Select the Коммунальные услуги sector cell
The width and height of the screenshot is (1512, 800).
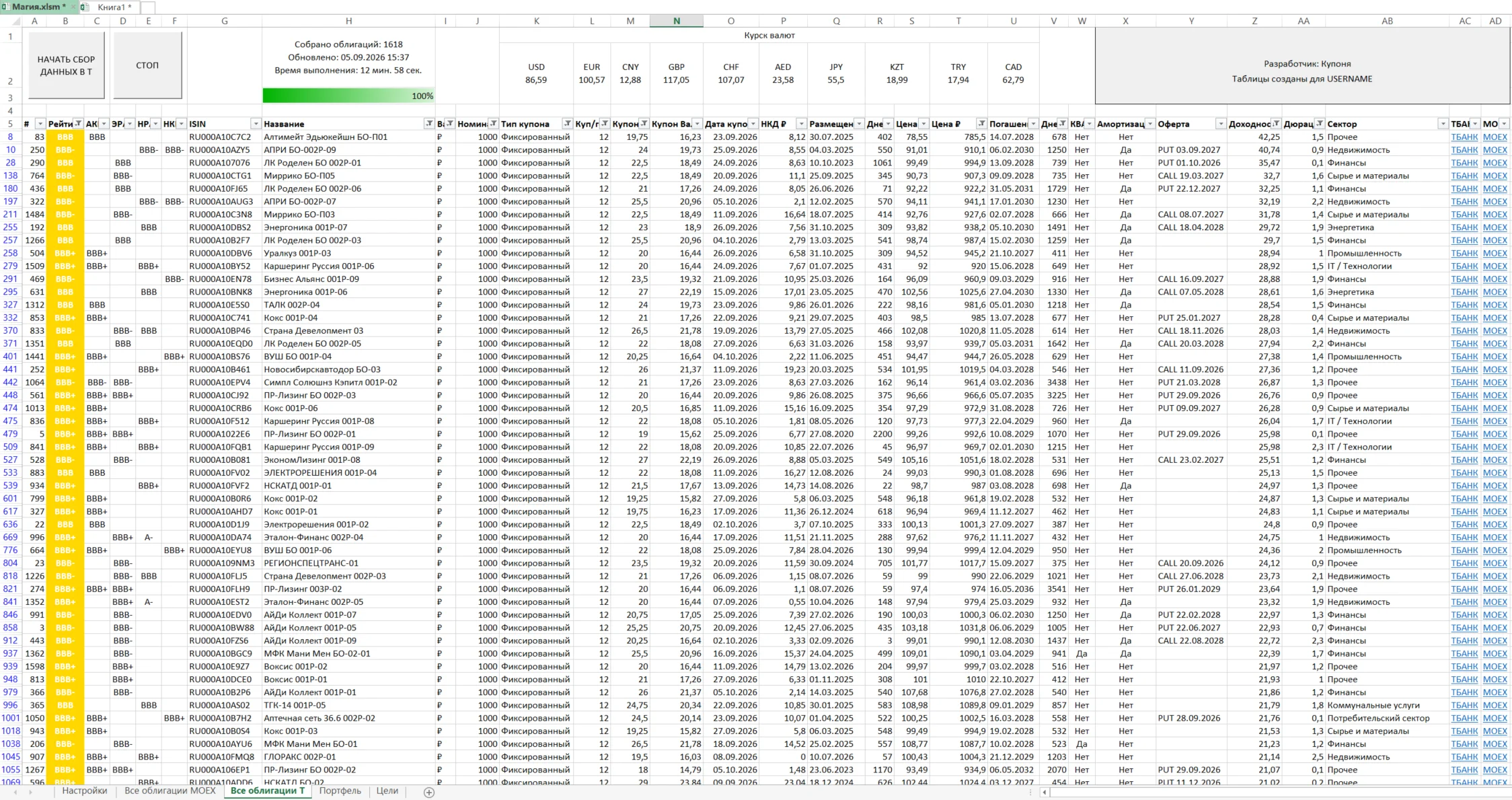[x=1387, y=705]
